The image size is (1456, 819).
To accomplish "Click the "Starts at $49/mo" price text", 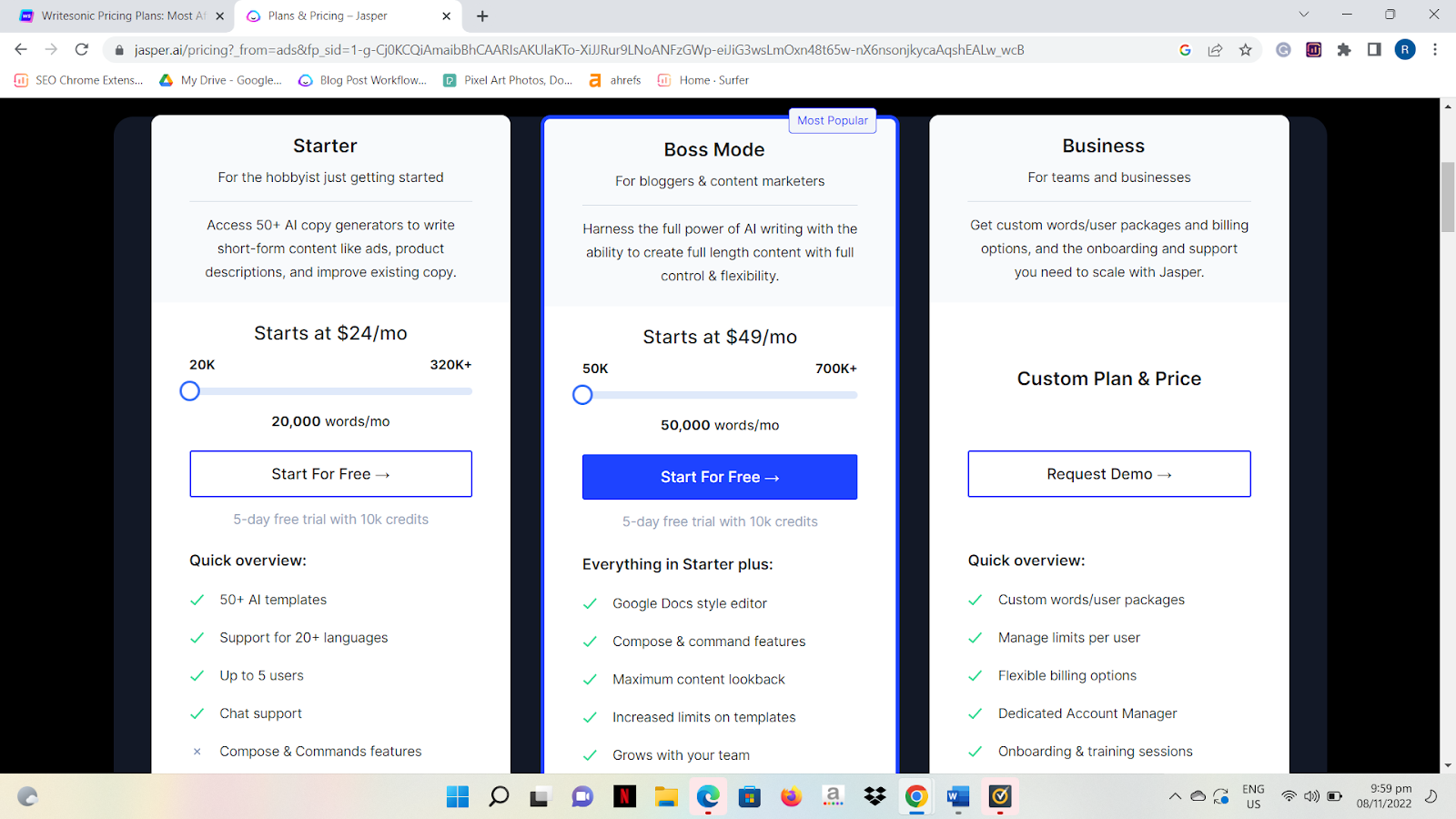I will click(720, 337).
